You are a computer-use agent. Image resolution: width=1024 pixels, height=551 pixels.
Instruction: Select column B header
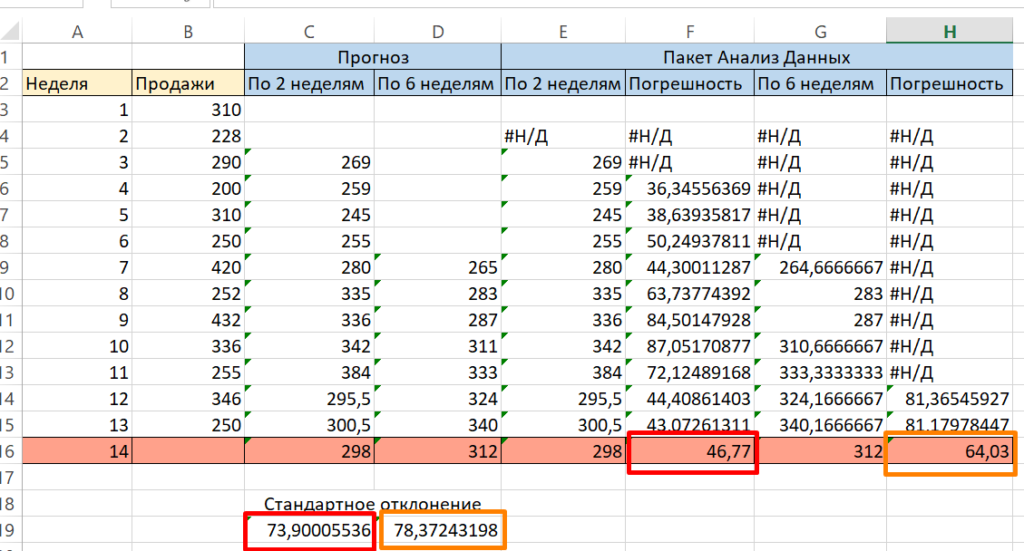[x=188, y=31]
